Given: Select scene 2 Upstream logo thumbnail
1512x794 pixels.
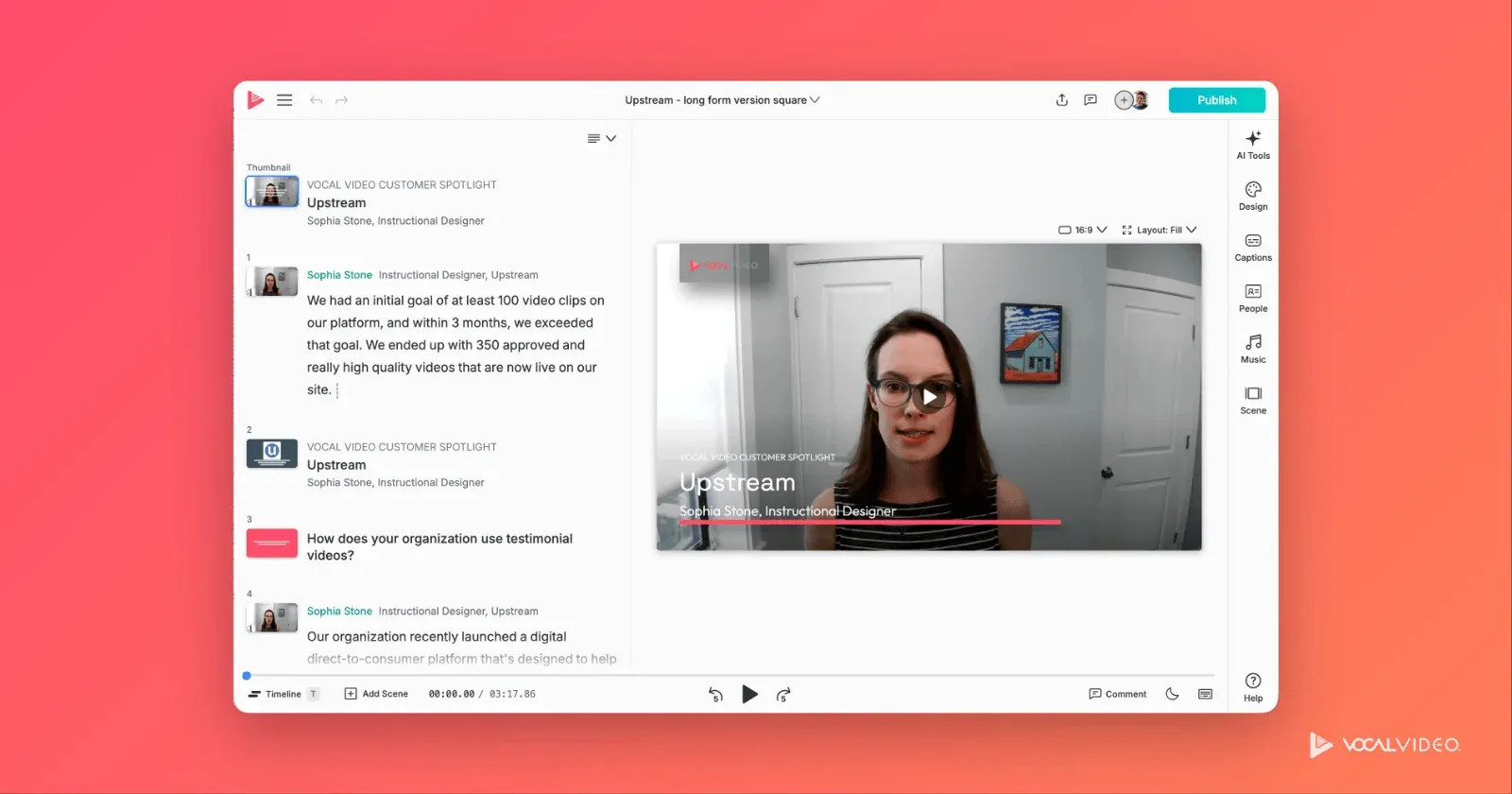Looking at the screenshot, I should (x=272, y=453).
